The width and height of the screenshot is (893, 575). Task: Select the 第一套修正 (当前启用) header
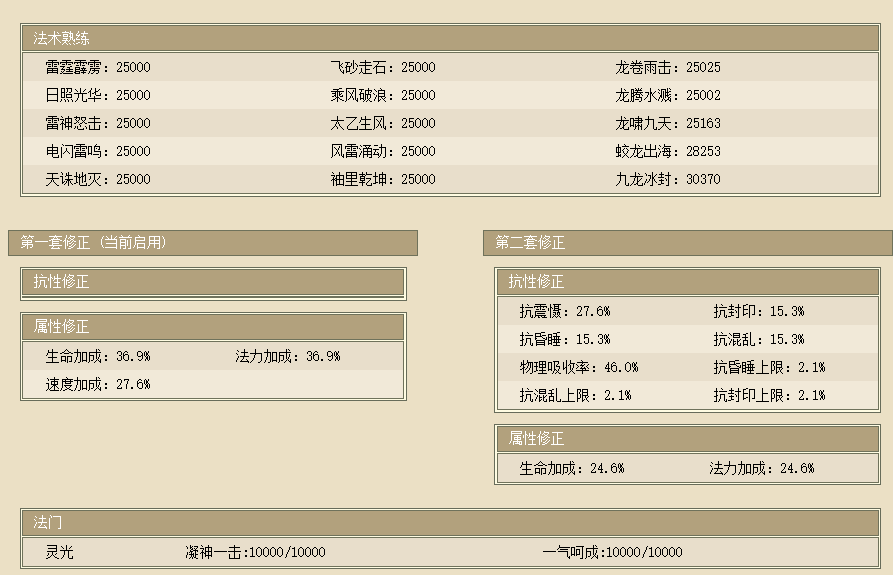(93, 243)
